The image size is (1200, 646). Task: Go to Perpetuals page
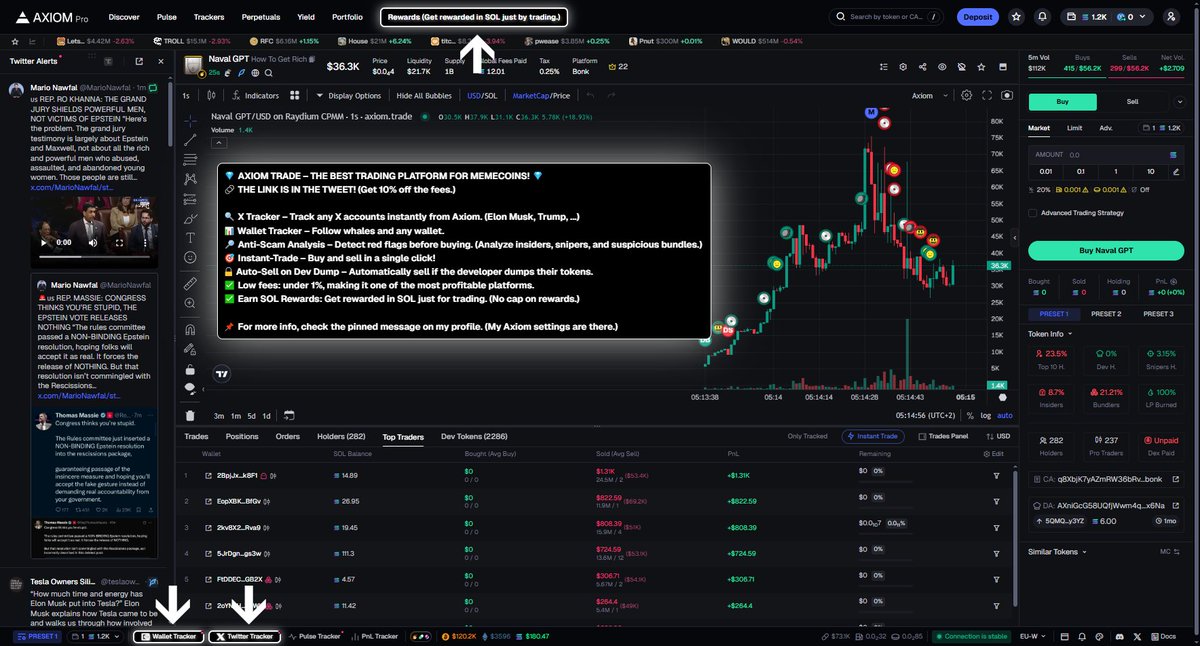[x=260, y=17]
